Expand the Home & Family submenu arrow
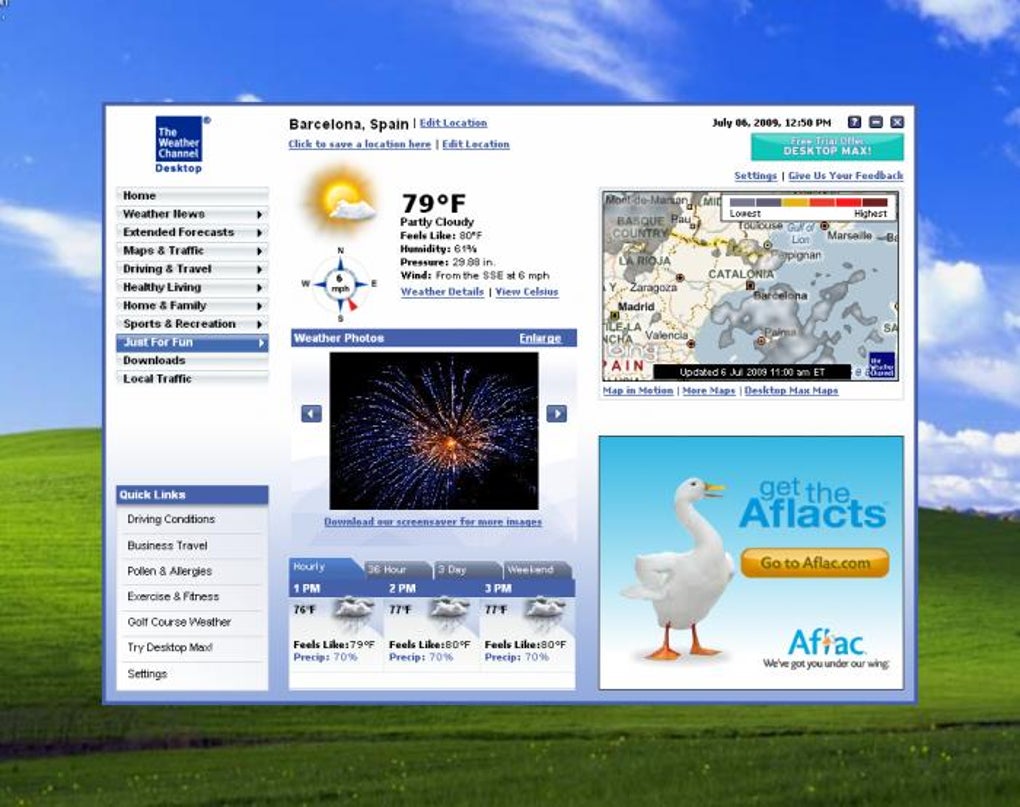This screenshot has height=807, width=1020. (260, 306)
